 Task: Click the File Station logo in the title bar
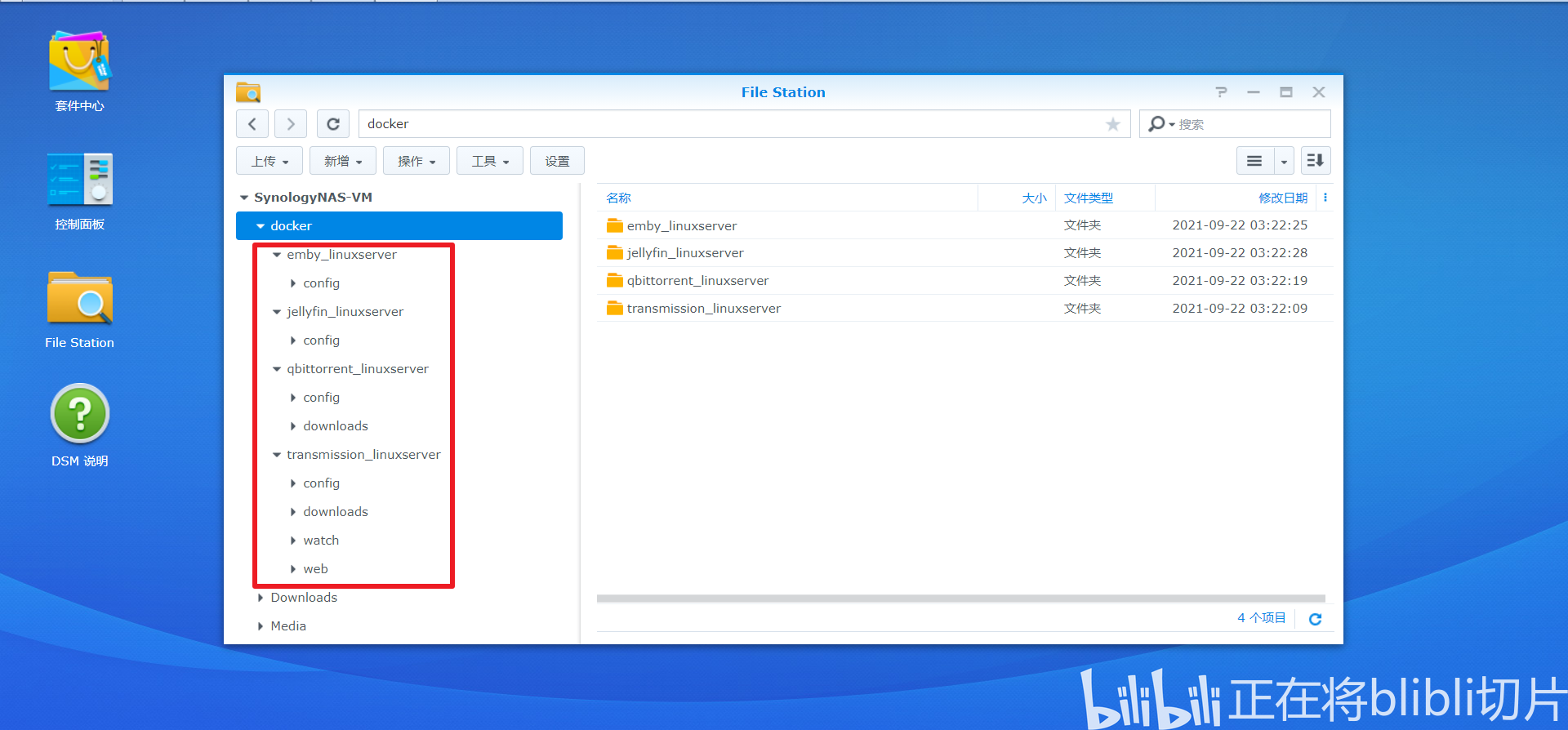coord(248,92)
